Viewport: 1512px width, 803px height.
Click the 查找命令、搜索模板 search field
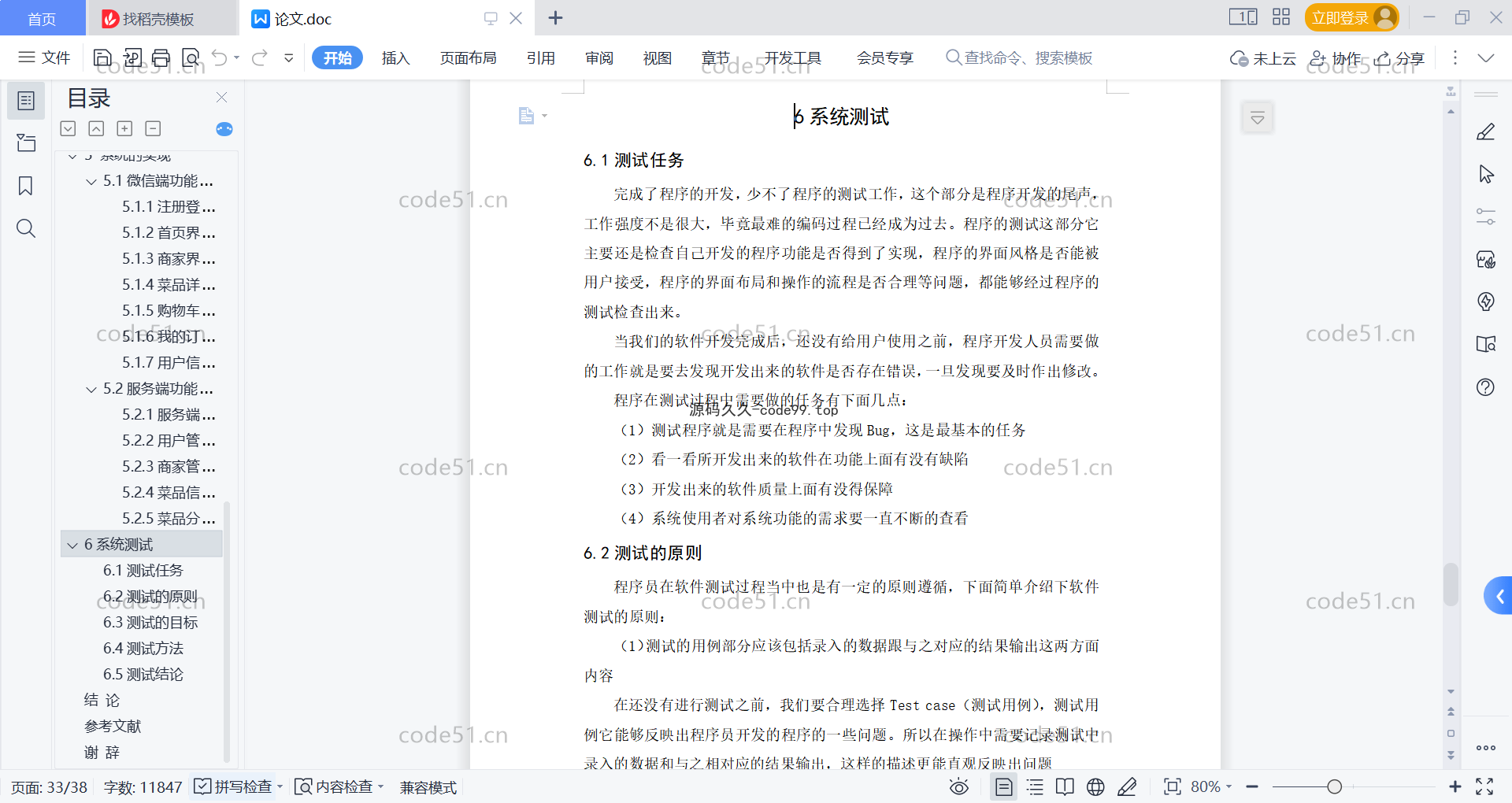click(x=1019, y=57)
